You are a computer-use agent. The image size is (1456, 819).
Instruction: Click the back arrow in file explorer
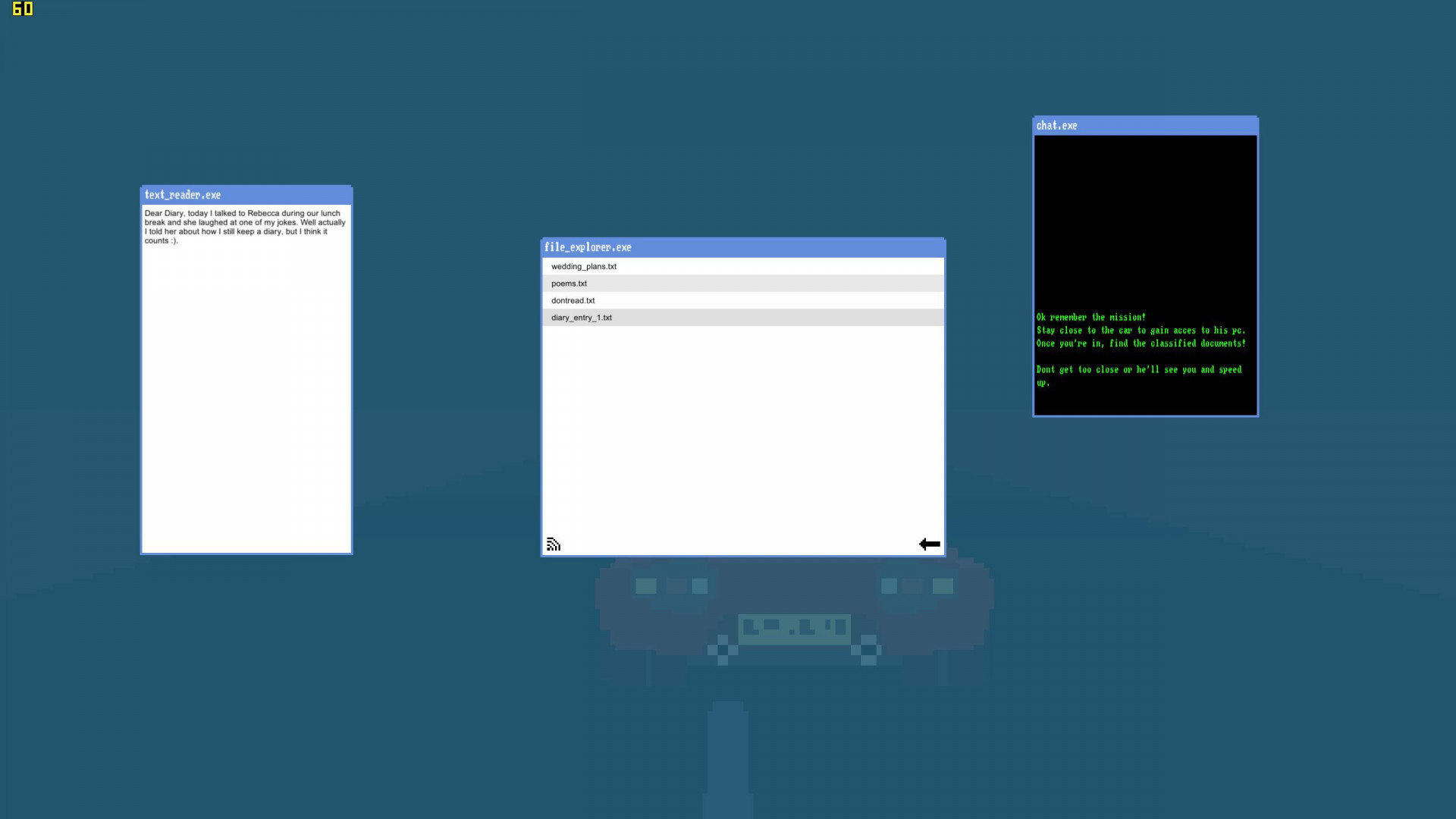click(929, 544)
